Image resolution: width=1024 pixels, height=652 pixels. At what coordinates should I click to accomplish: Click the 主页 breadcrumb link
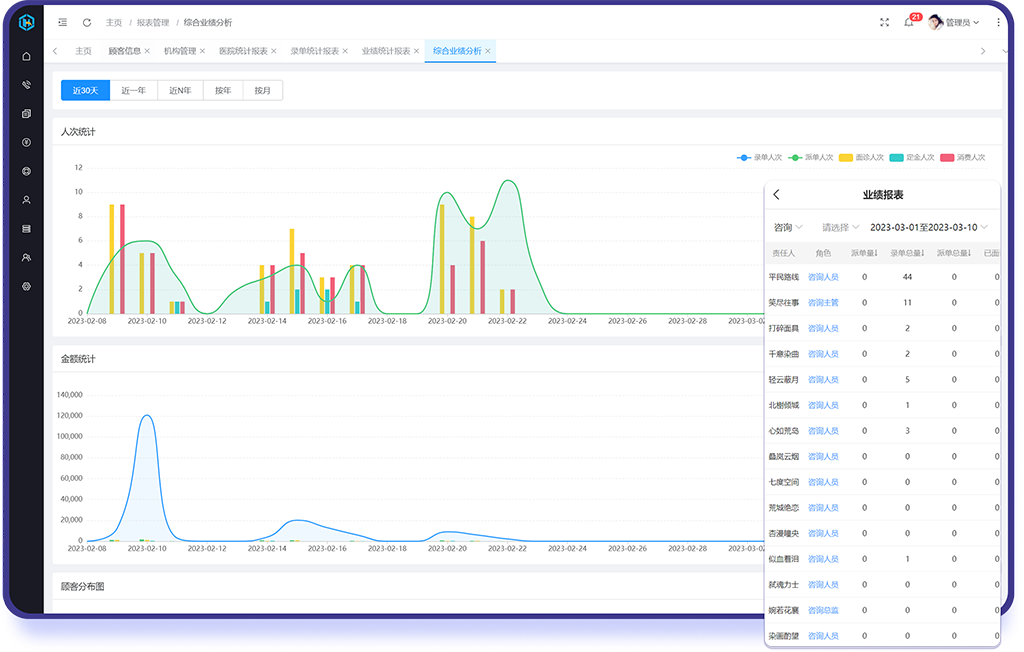click(x=114, y=22)
